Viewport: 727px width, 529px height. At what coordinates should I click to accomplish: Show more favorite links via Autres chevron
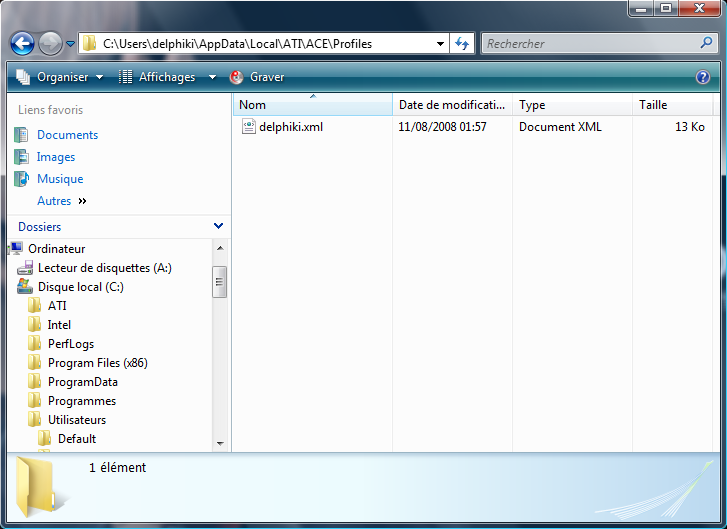click(82, 201)
